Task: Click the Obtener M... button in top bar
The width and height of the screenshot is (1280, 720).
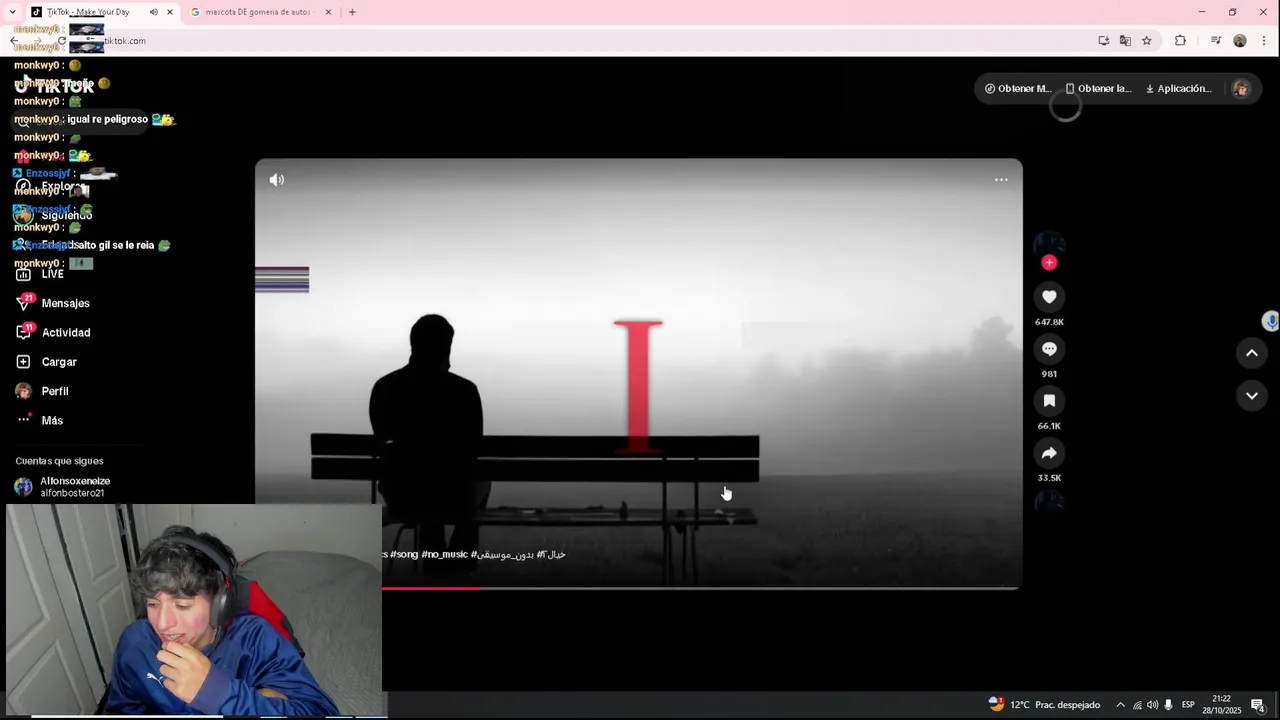Action: pyautogui.click(x=1017, y=88)
